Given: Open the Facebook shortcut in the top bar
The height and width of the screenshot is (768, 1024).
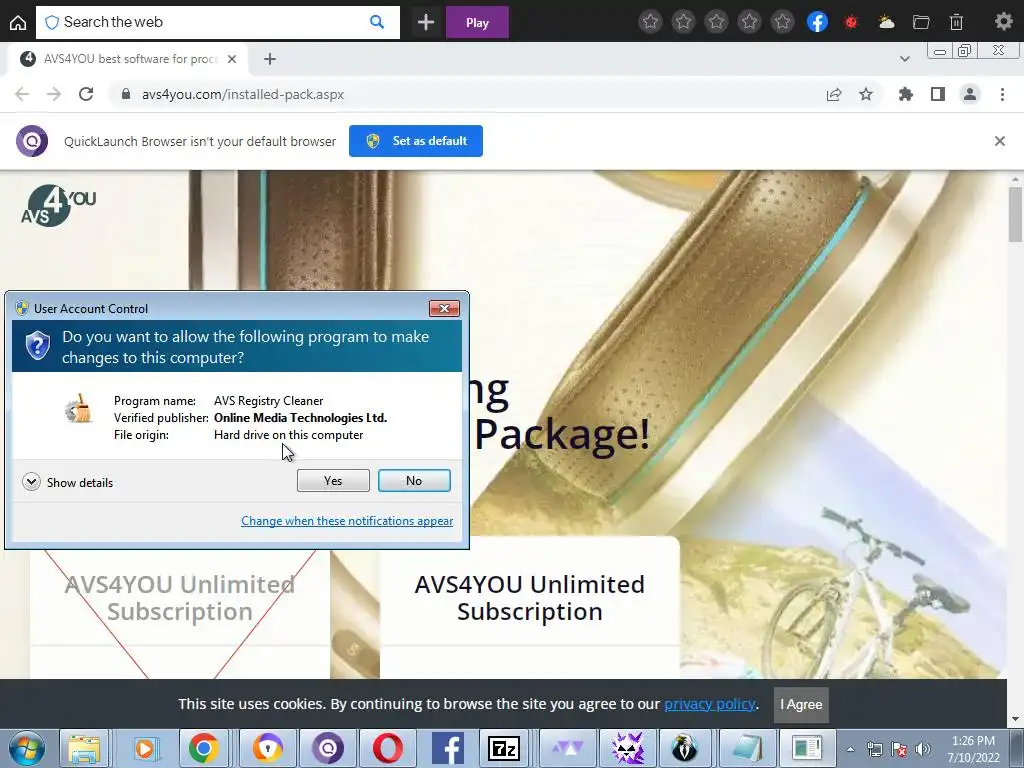Looking at the screenshot, I should tap(817, 22).
